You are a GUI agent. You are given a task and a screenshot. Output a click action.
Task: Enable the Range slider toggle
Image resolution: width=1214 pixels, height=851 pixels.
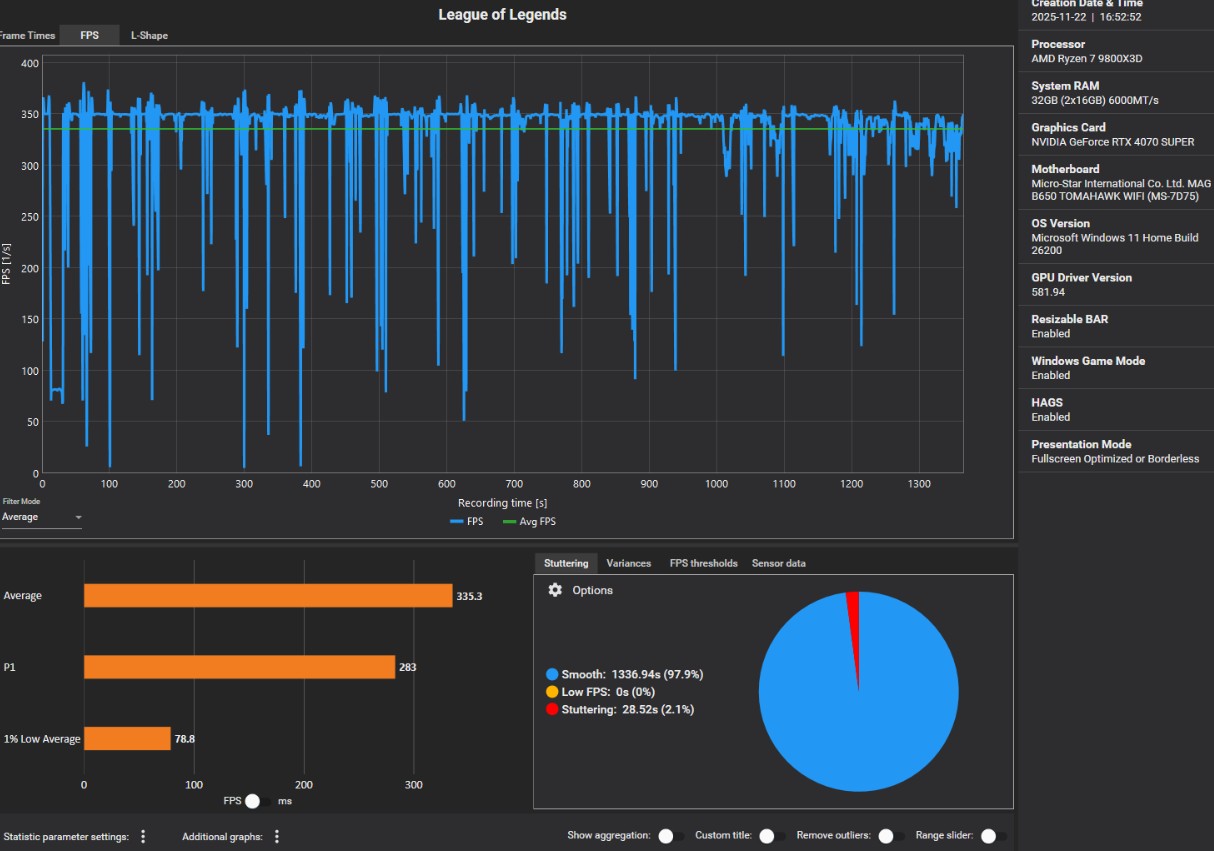(x=993, y=836)
